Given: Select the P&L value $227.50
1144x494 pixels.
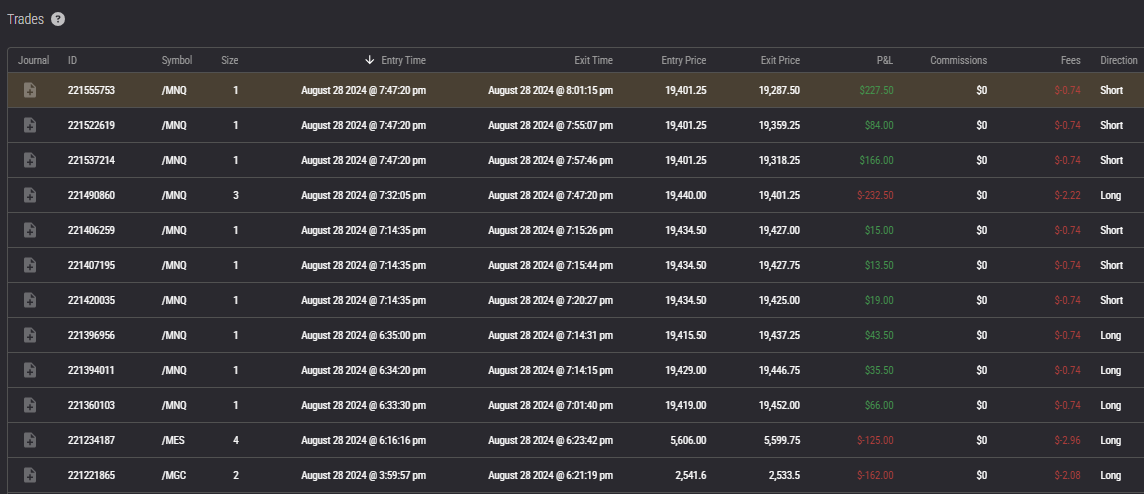Looking at the screenshot, I should (876, 90).
